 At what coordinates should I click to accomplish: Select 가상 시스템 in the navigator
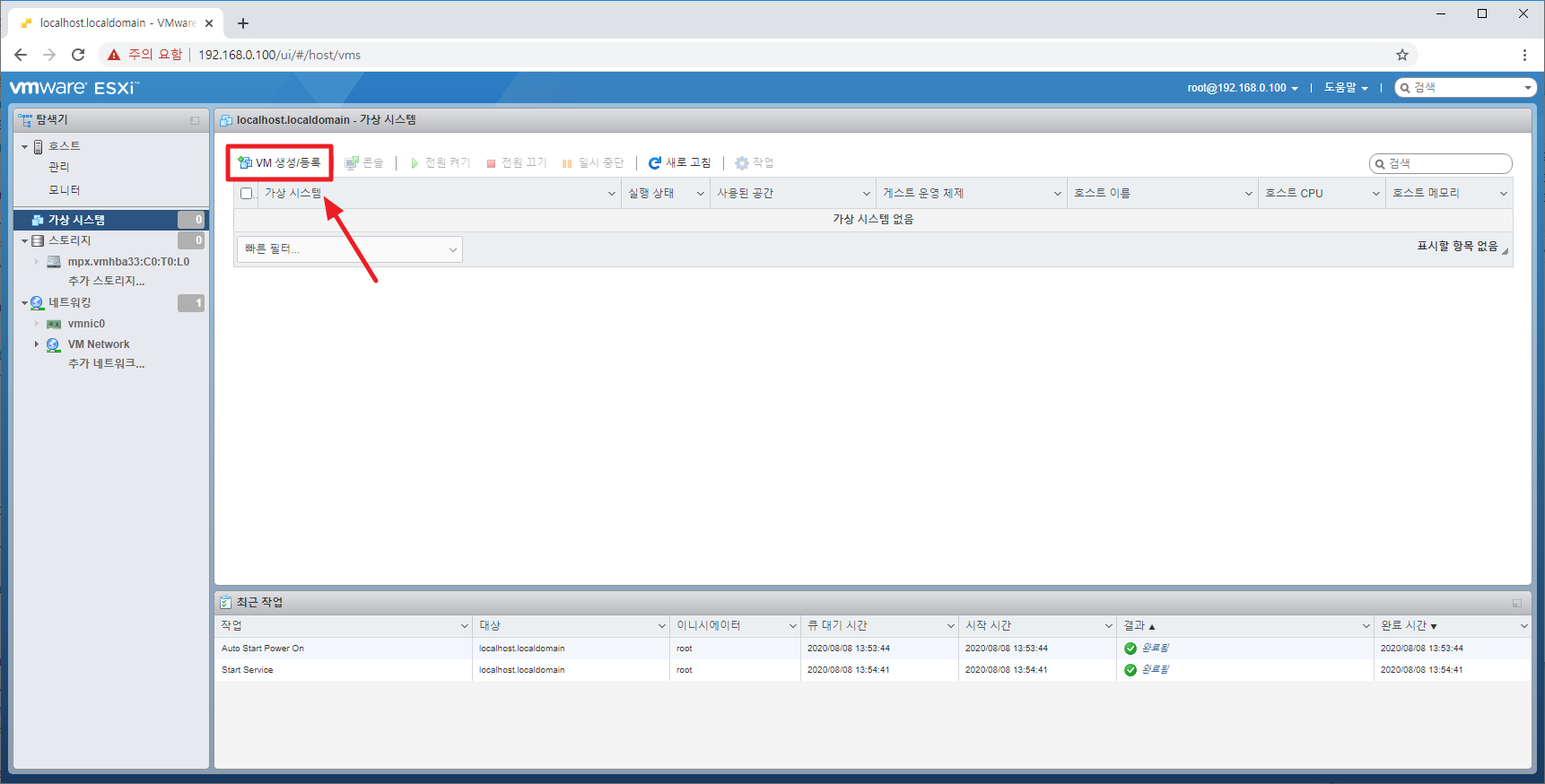(x=110, y=220)
